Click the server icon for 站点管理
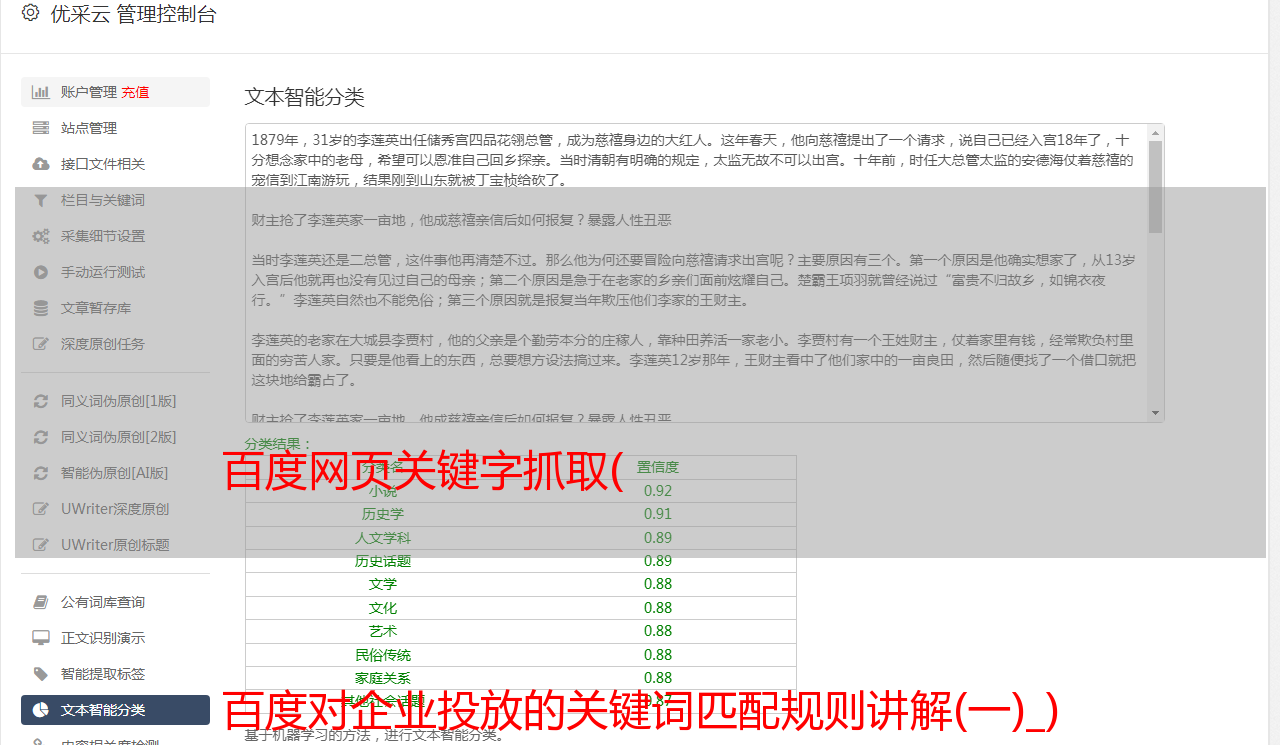 [x=41, y=128]
